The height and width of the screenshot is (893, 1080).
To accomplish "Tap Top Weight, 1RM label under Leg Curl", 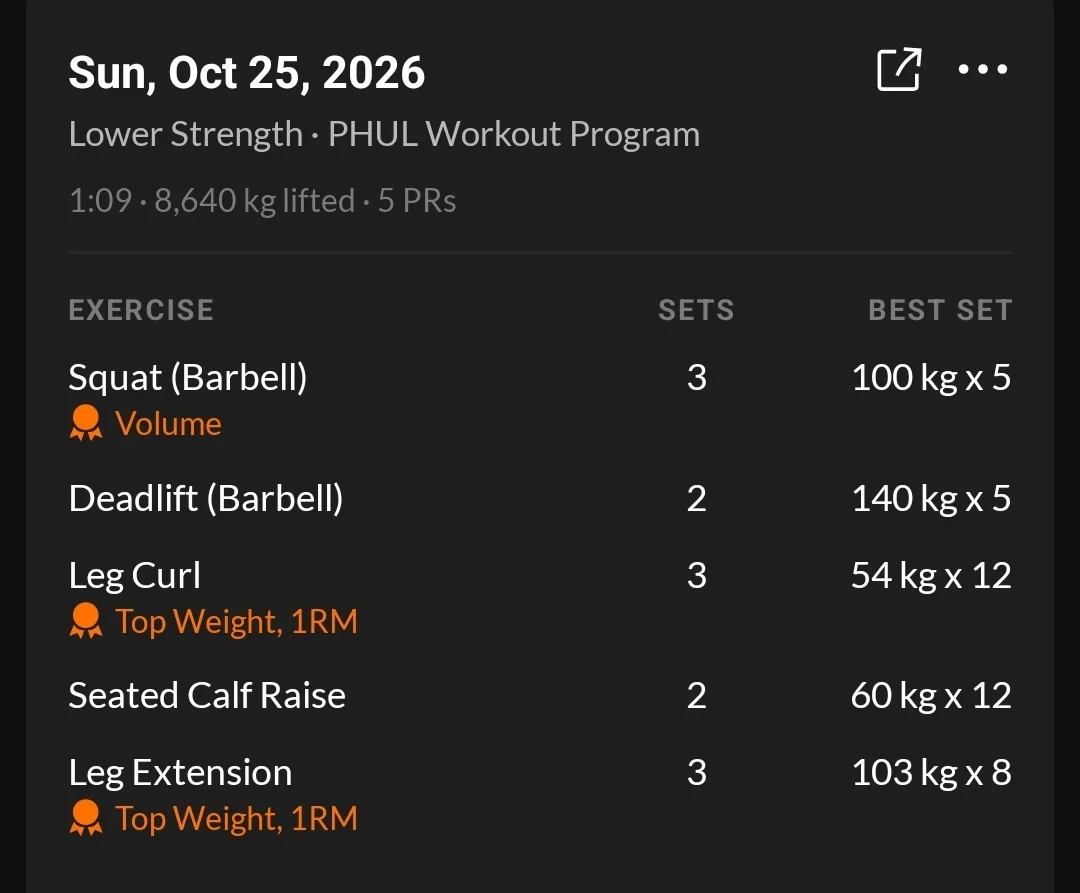I will click(236, 622).
